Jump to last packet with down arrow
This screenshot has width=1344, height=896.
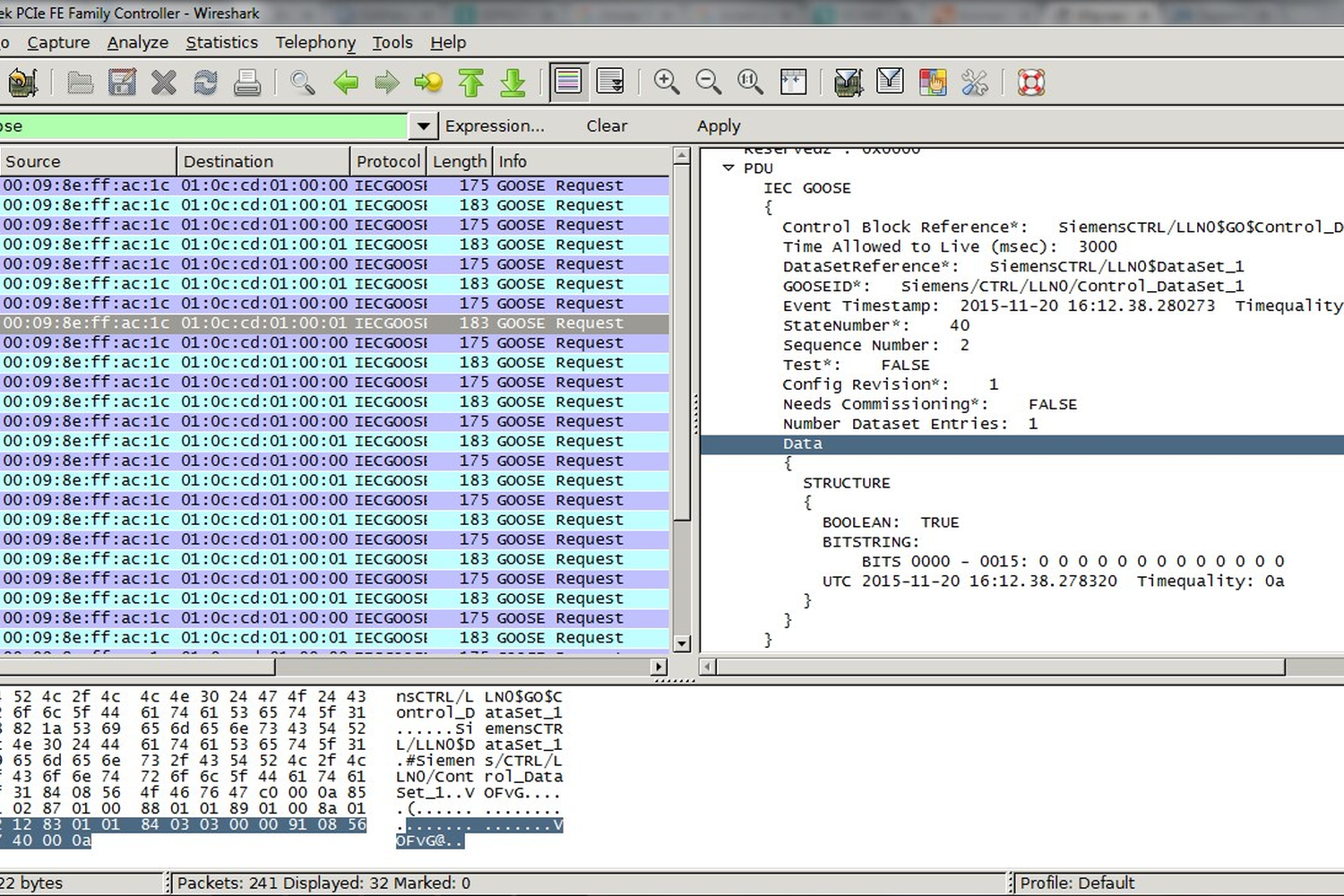pyautogui.click(x=513, y=82)
